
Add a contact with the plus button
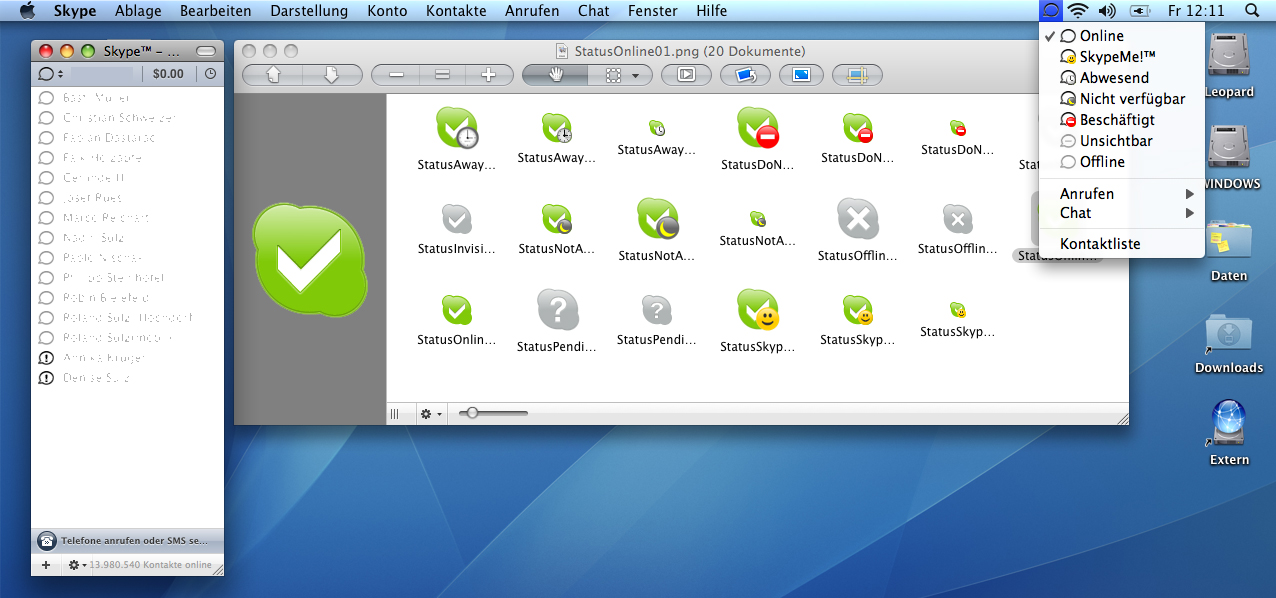[x=46, y=565]
